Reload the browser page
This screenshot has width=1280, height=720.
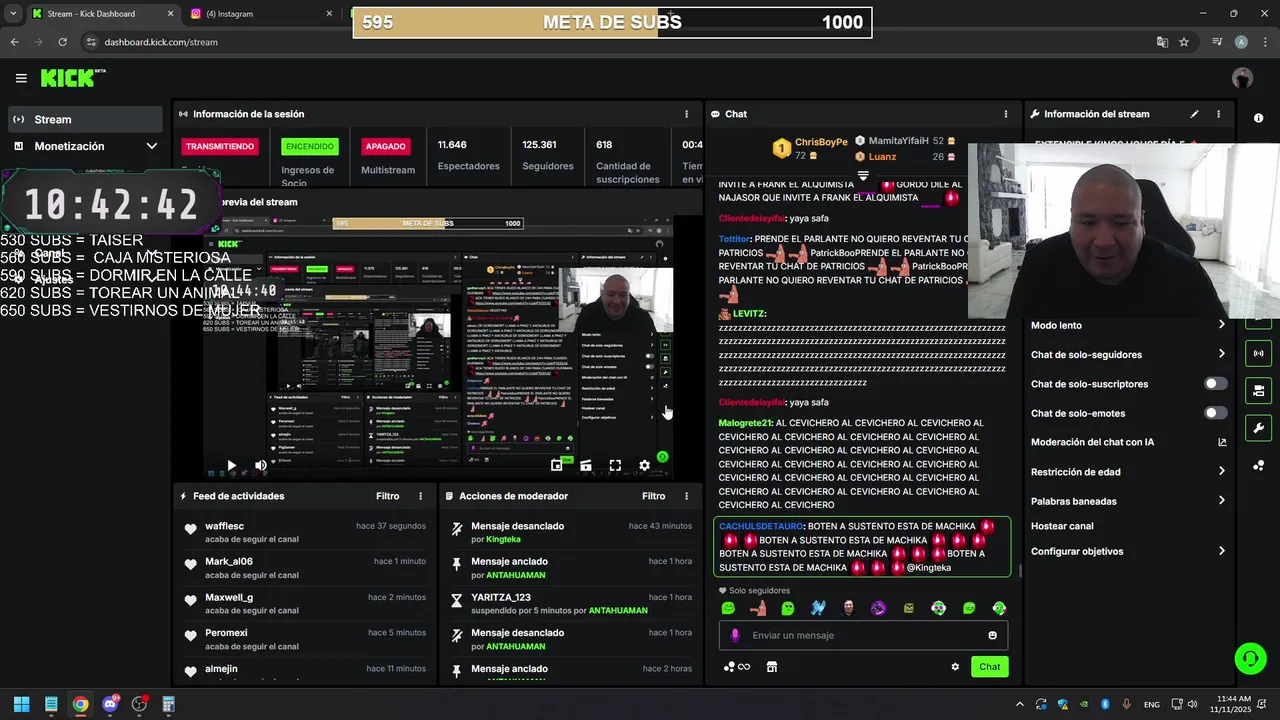(x=62, y=42)
